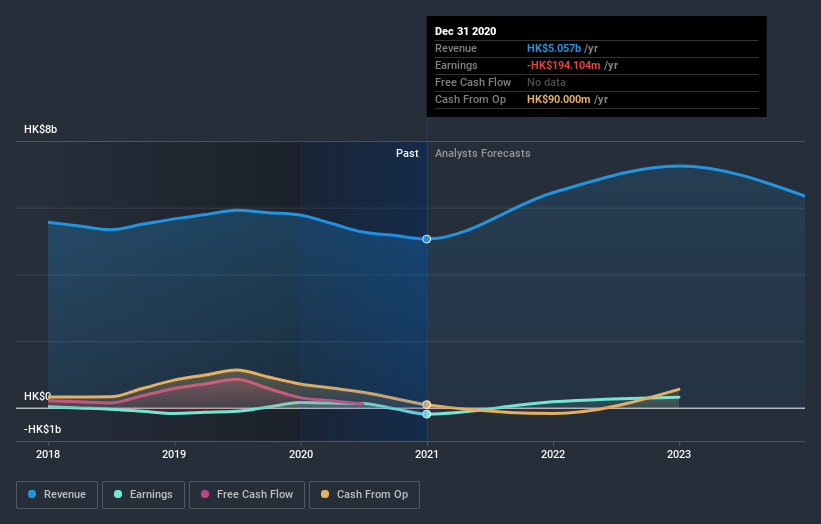The height and width of the screenshot is (524, 821).
Task: Click the pink Free Cash Flow legend dot
Action: 205,494
